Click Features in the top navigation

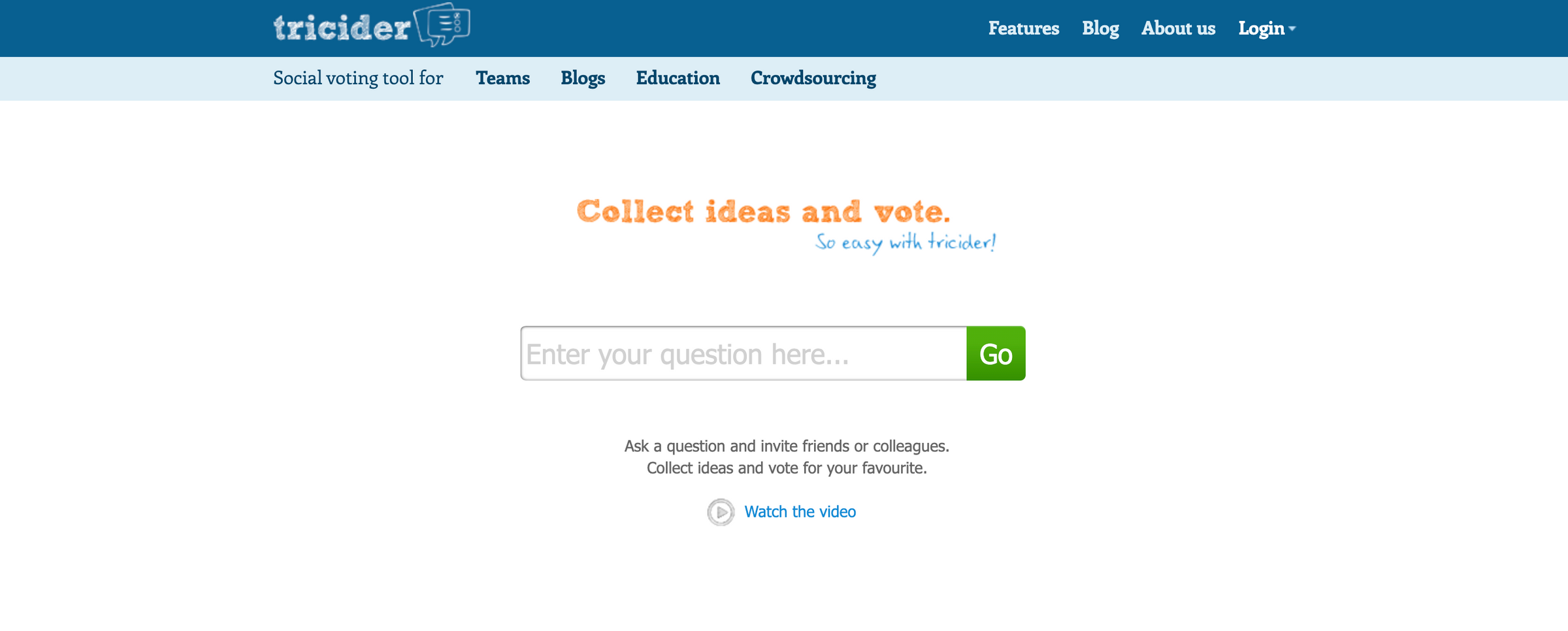[1024, 29]
